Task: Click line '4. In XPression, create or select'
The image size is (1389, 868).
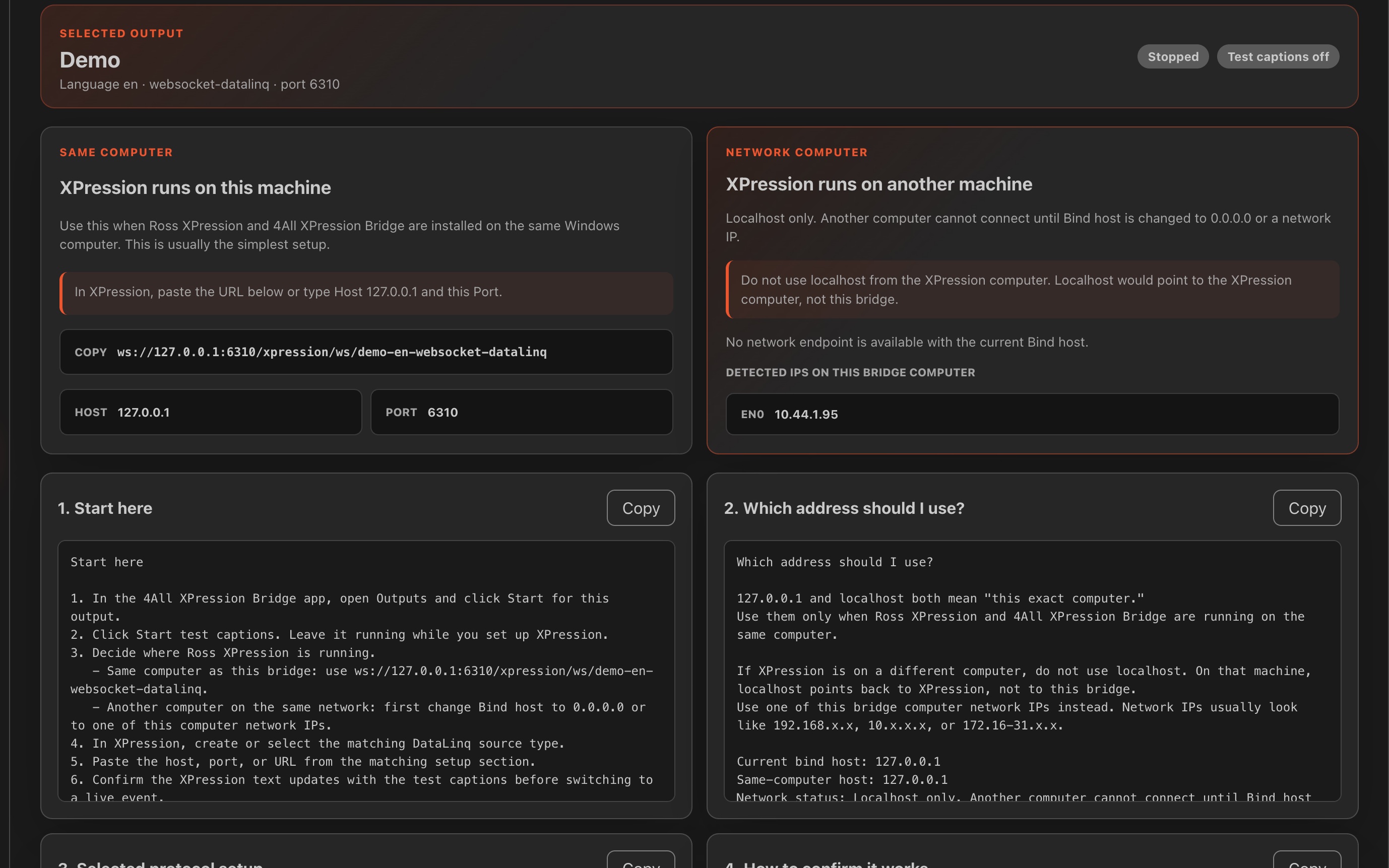Action: 318,744
